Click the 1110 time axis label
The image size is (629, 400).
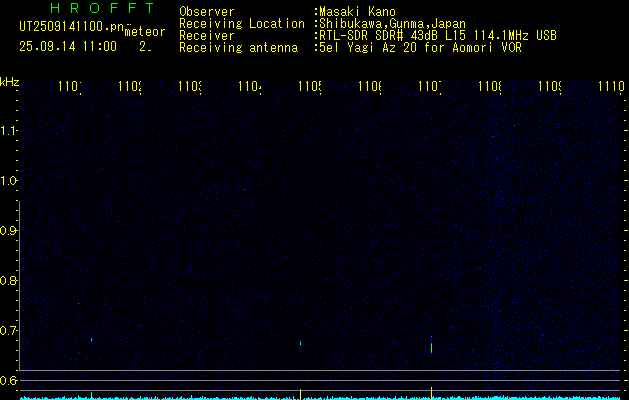click(611, 86)
